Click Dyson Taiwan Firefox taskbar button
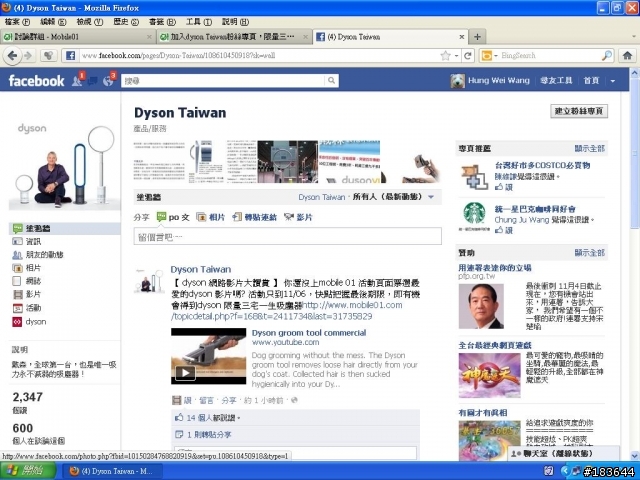The image size is (640, 480). pyautogui.click(x=112, y=471)
